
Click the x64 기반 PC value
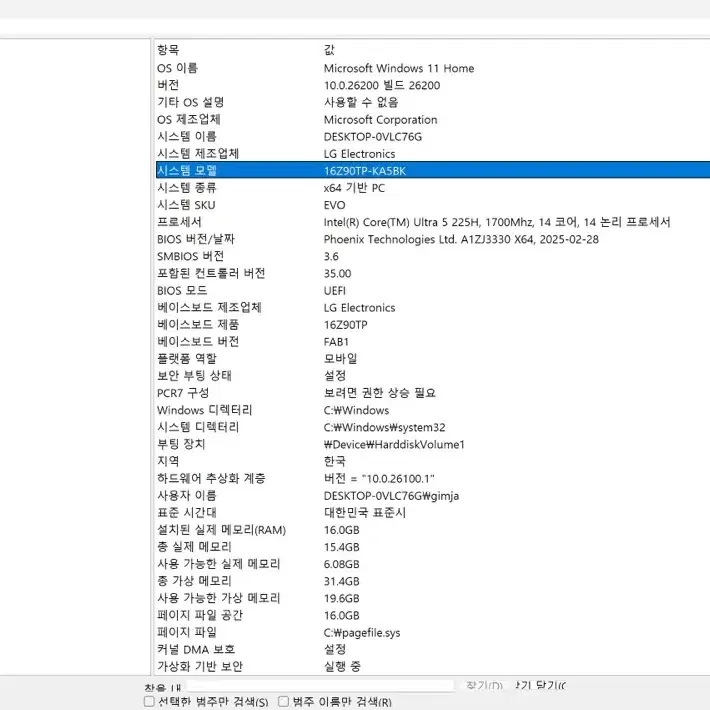(354, 188)
